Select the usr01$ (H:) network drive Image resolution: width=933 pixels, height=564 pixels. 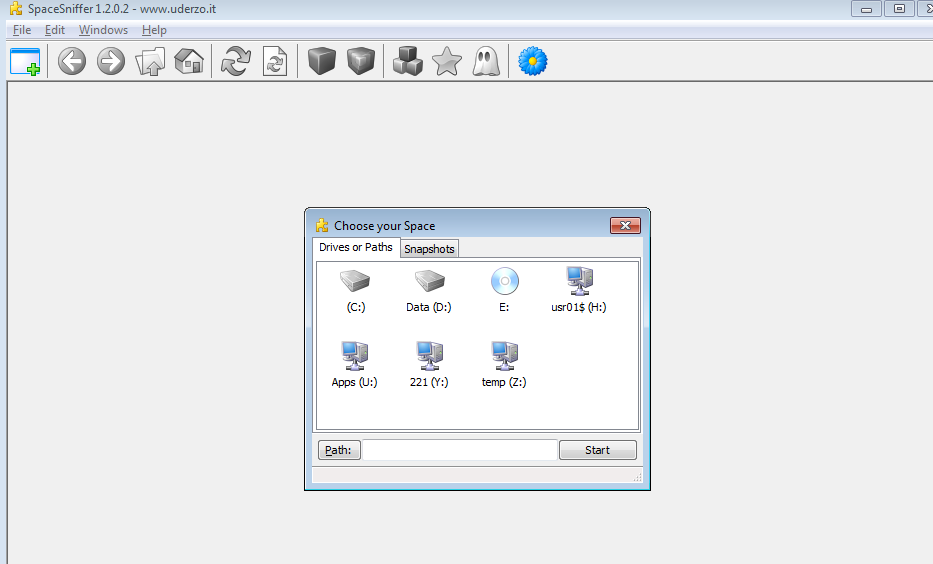[579, 288]
